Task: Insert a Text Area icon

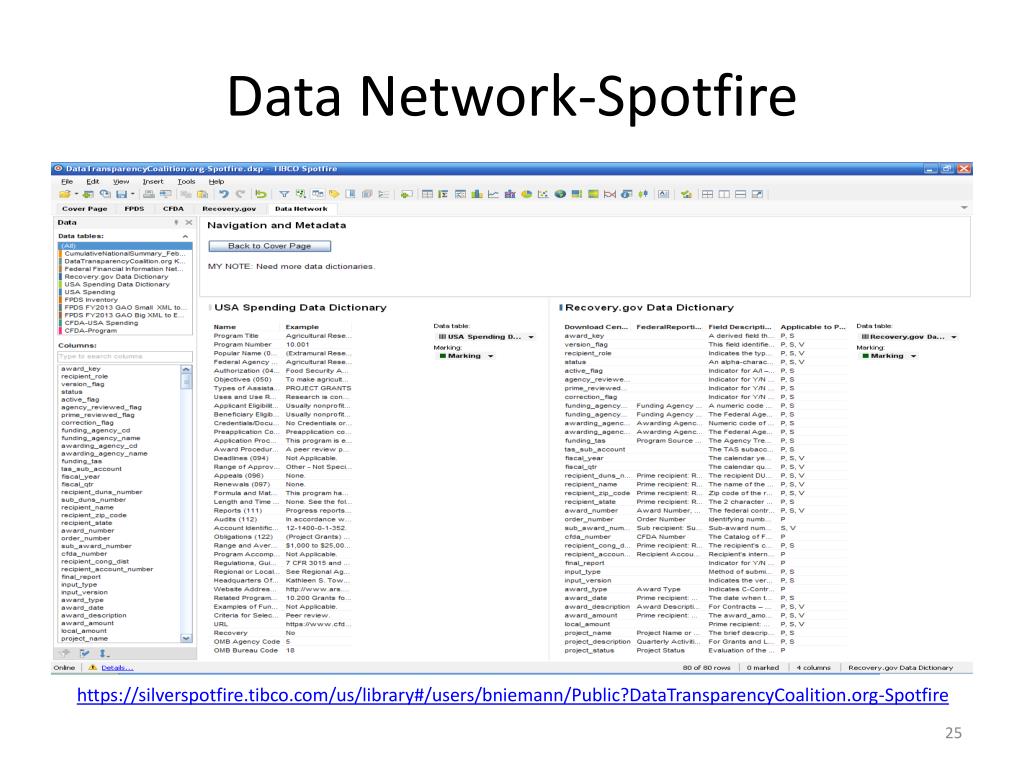Action: click(664, 194)
